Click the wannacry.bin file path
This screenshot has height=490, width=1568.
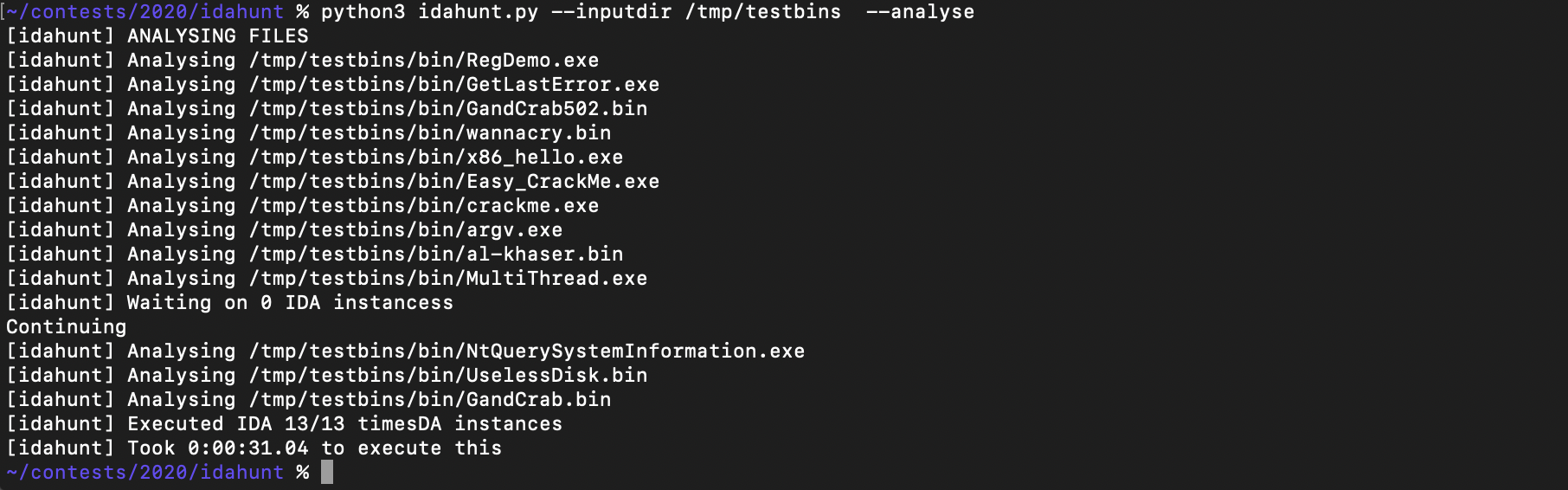(x=430, y=133)
